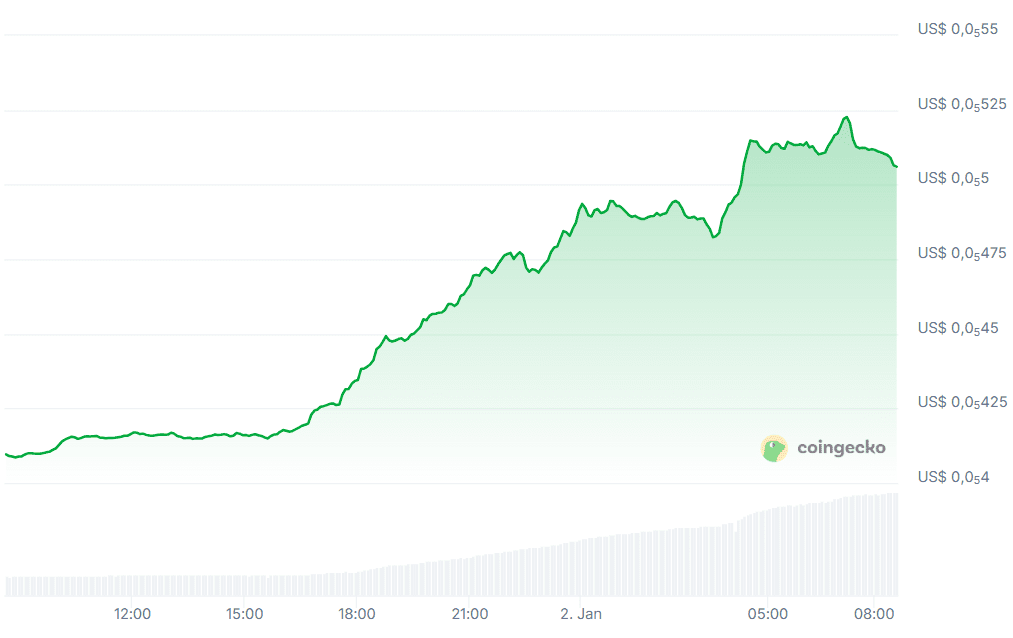
Task: Click the US$ 0,0₅425 price axis label
Action: pyautogui.click(x=961, y=403)
